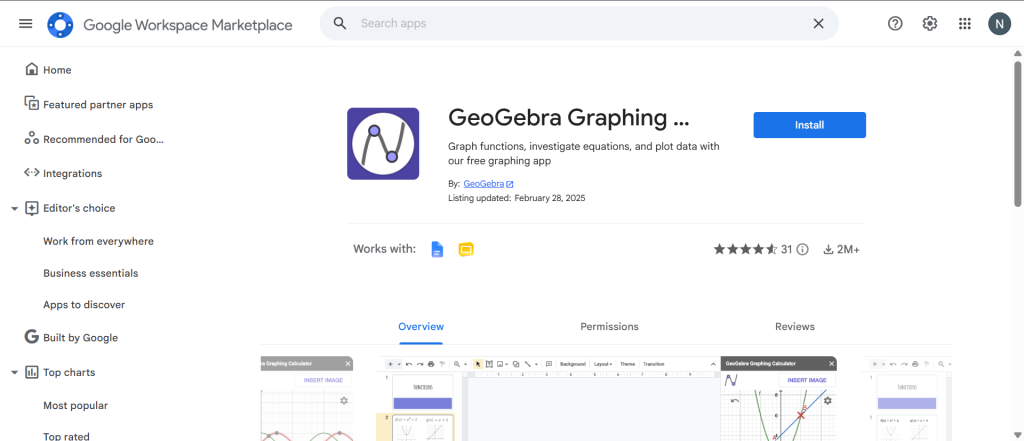The image size is (1024, 441).
Task: Click the rating info icon
Action: tap(803, 249)
